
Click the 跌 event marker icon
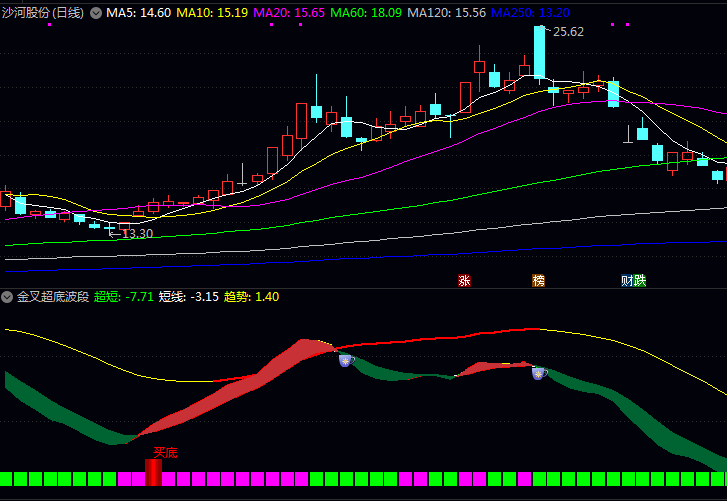640,281
